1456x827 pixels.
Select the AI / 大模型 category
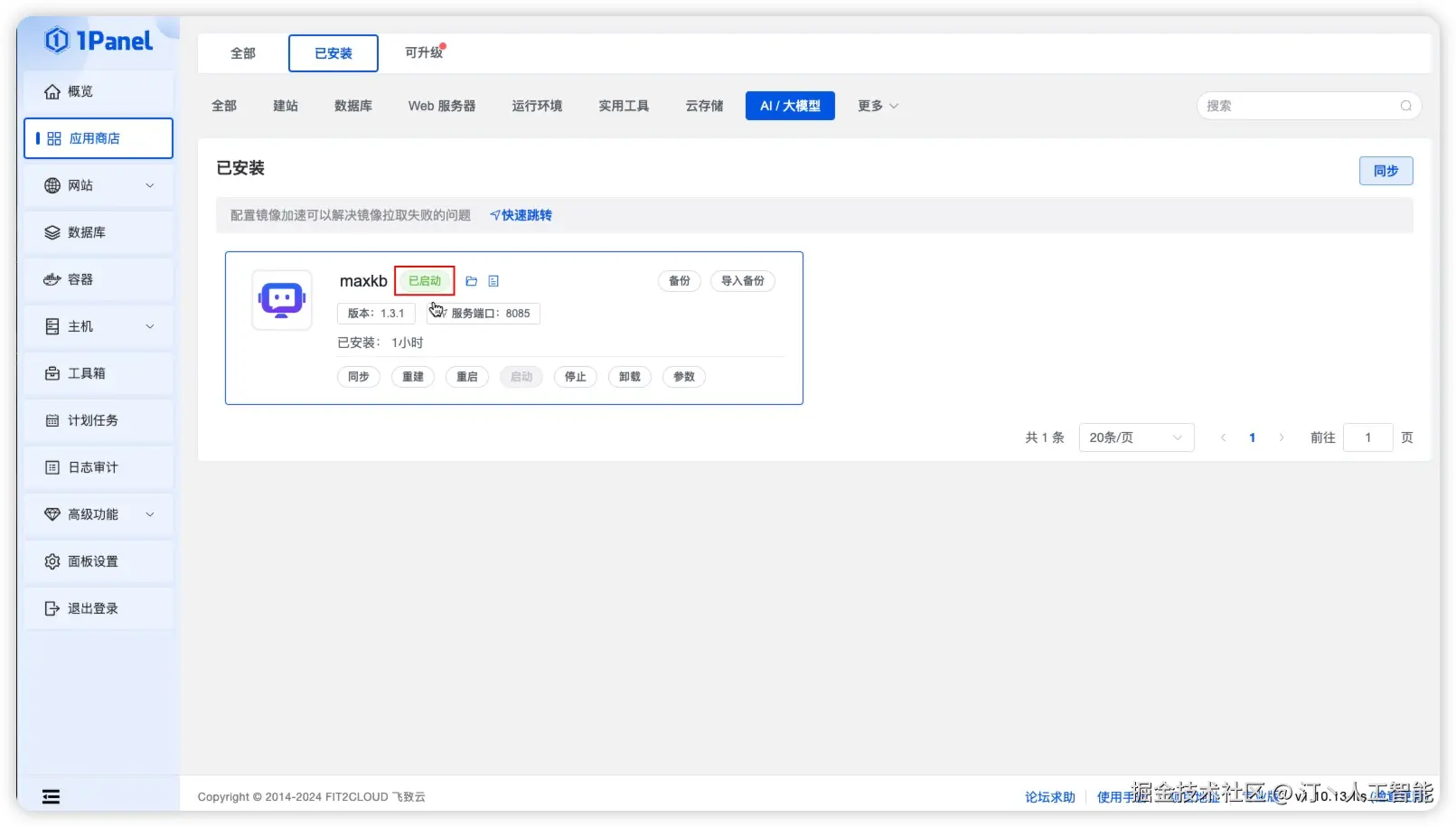pyautogui.click(x=790, y=106)
